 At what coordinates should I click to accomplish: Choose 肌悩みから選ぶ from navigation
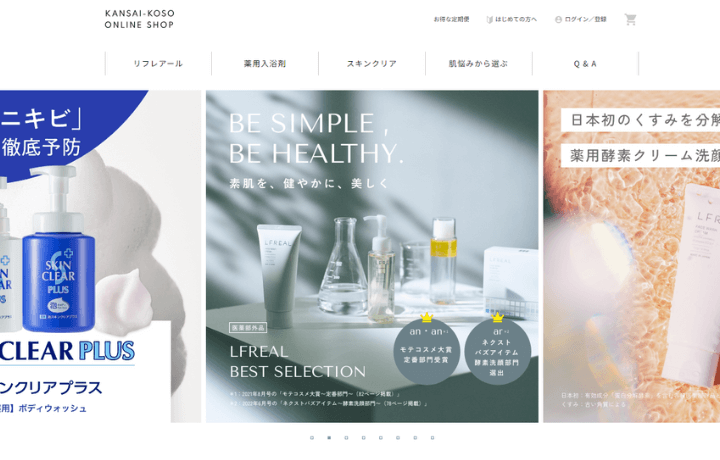click(478, 63)
